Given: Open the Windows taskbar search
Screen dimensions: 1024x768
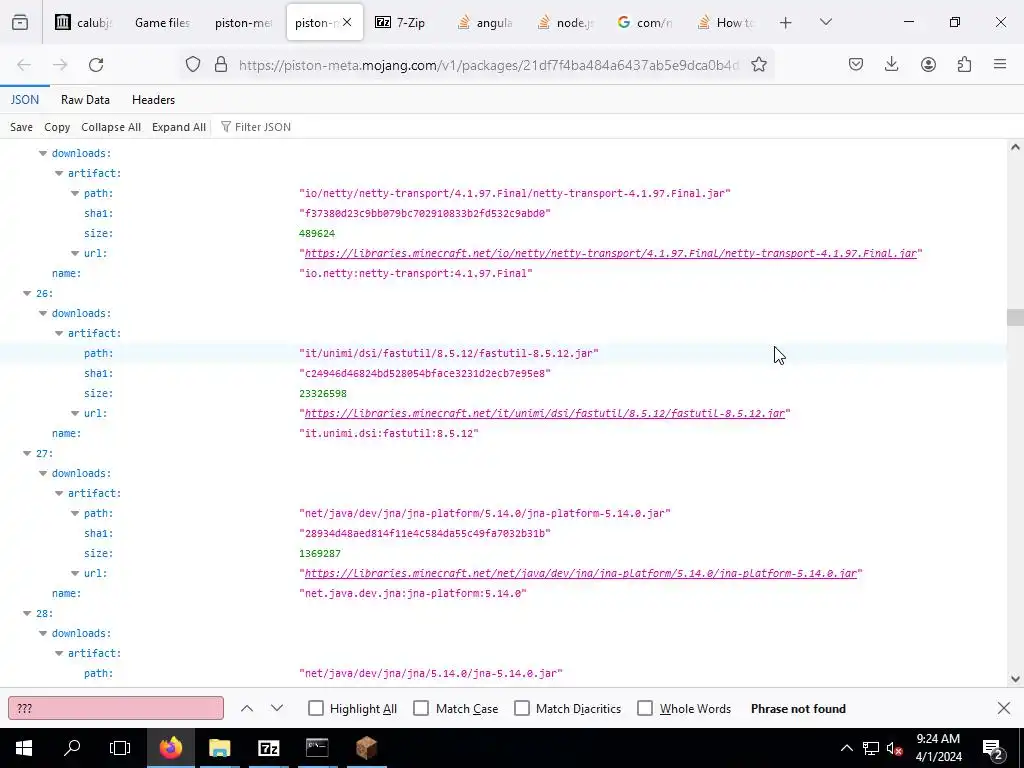Looking at the screenshot, I should coord(72,748).
